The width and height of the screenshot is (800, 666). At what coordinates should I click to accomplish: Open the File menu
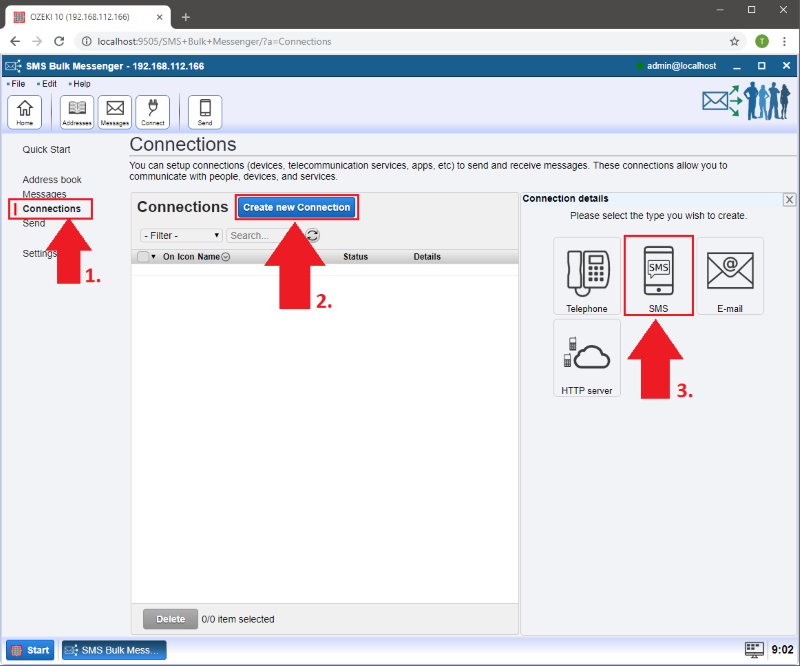pyautogui.click(x=18, y=84)
